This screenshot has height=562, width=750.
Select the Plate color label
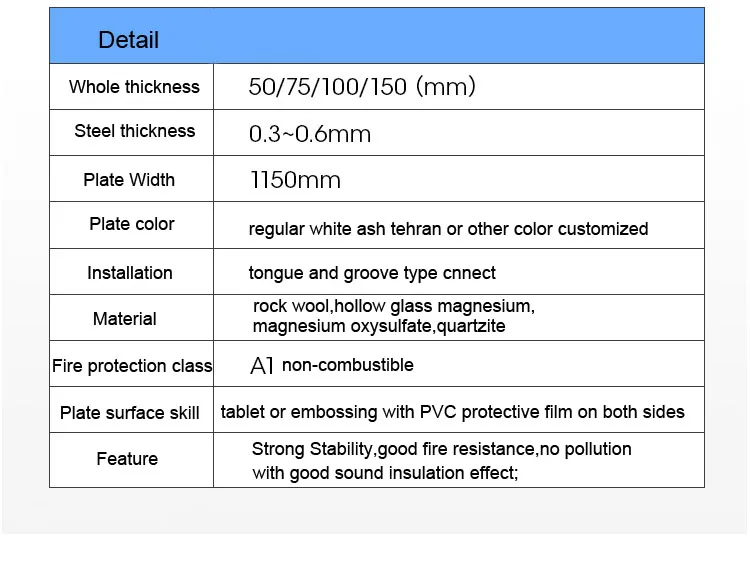point(132,224)
